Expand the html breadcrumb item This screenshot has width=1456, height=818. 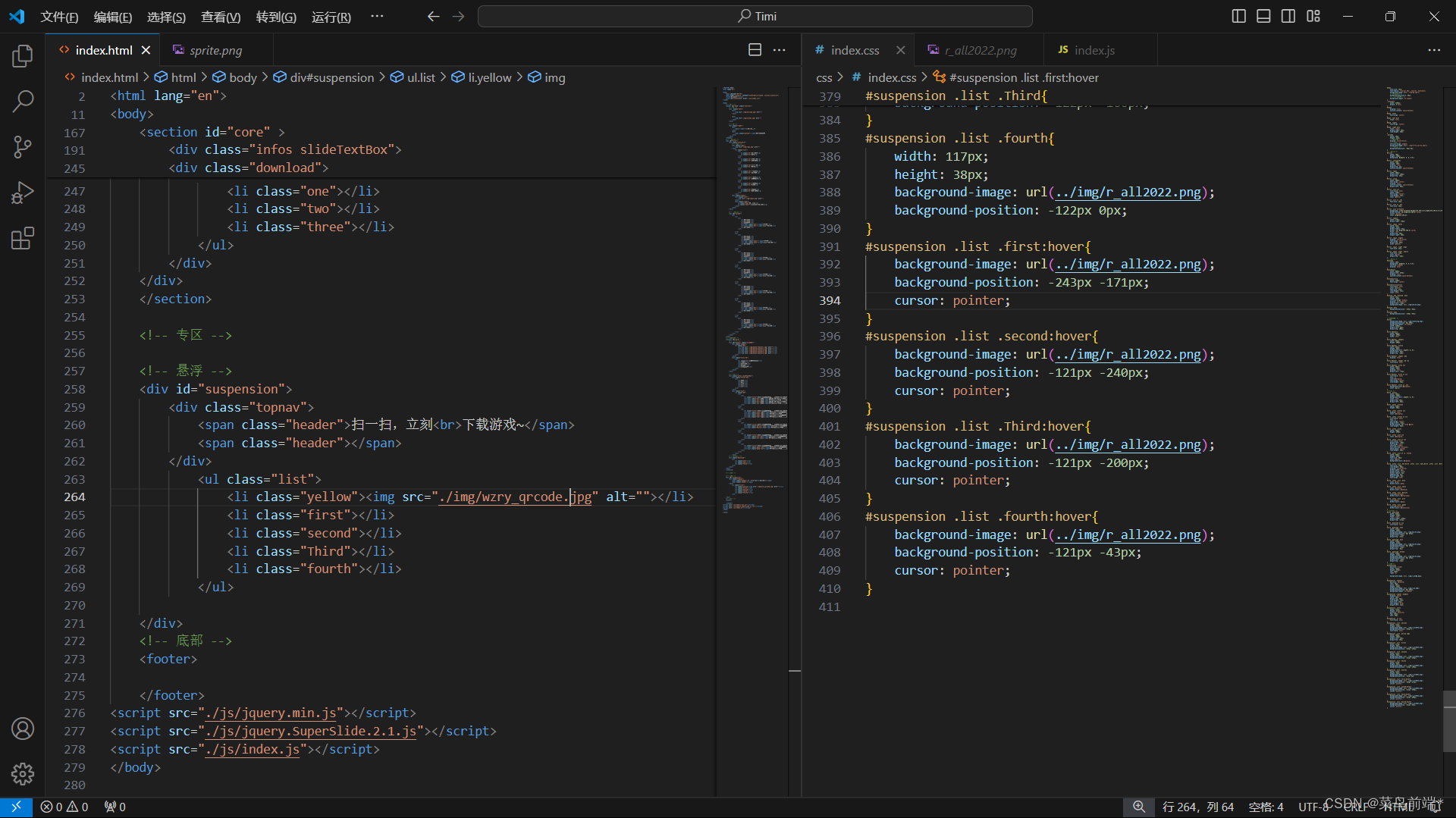175,77
